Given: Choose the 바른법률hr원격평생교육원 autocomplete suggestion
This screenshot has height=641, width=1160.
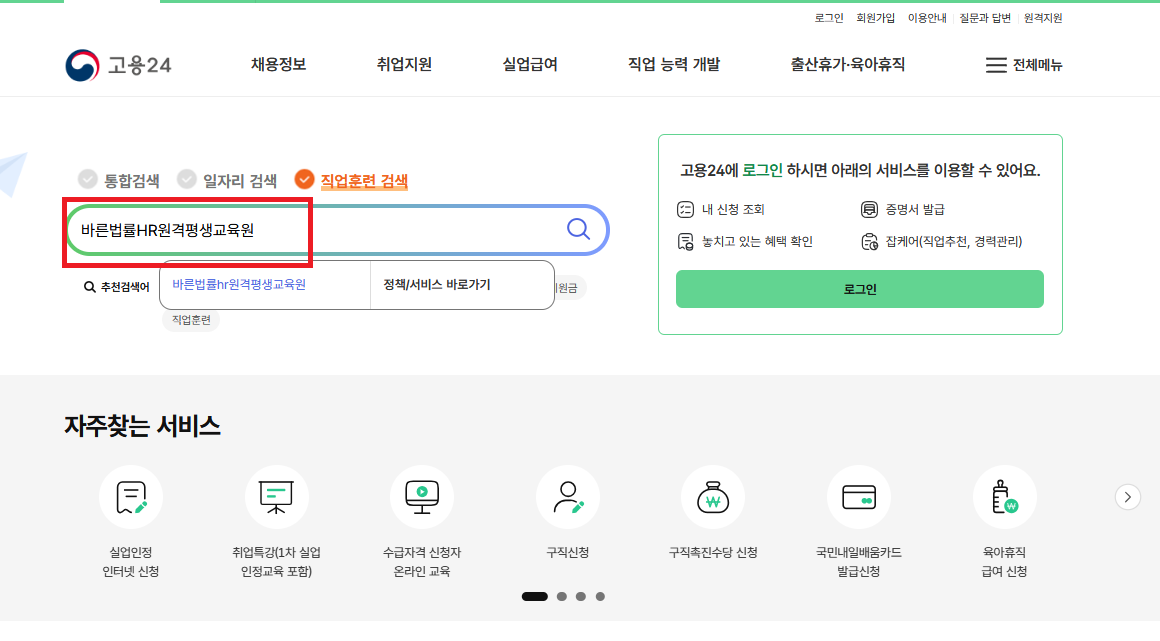Looking at the screenshot, I should [x=239, y=284].
